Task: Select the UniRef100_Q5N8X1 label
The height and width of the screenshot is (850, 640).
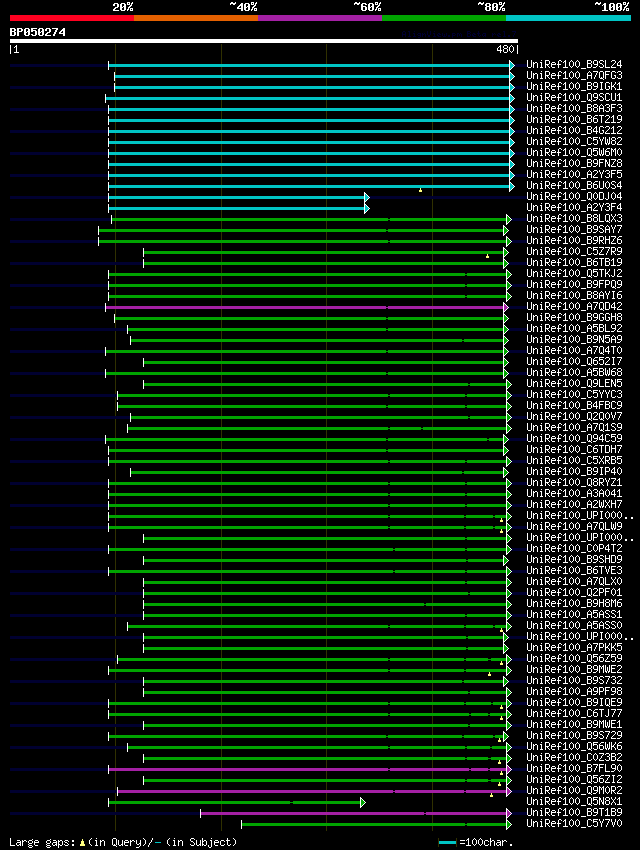Action: pyautogui.click(x=574, y=801)
